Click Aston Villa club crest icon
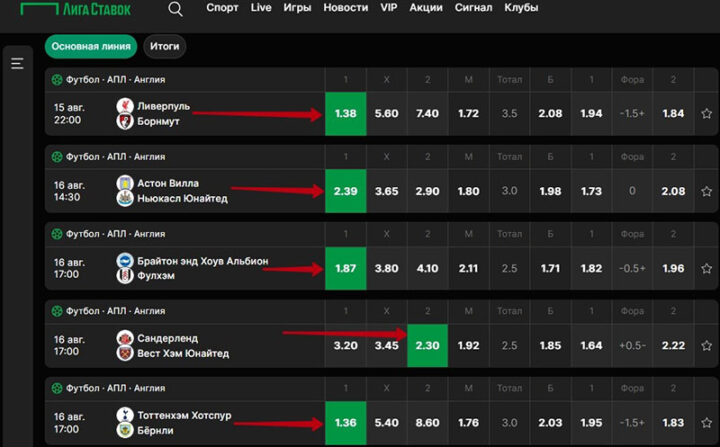Viewport: 720px width, 447px height. (125, 183)
